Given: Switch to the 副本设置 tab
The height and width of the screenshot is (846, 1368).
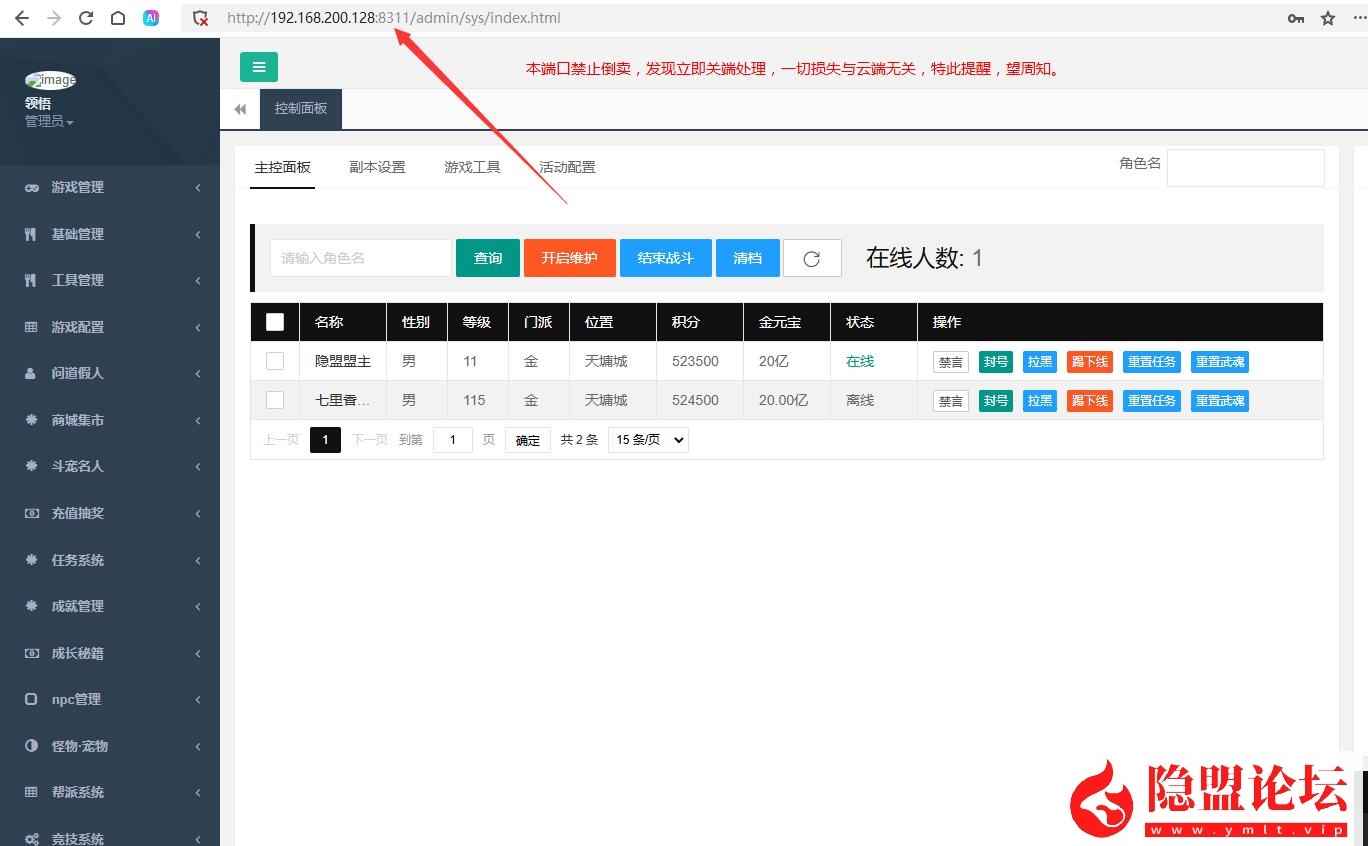Looking at the screenshot, I should click(377, 168).
